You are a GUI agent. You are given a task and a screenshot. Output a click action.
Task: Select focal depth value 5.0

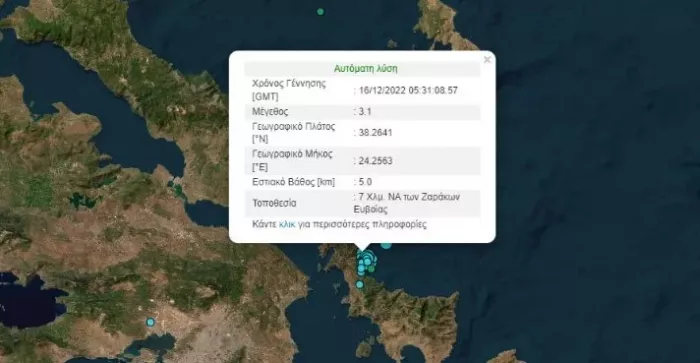[365, 182]
